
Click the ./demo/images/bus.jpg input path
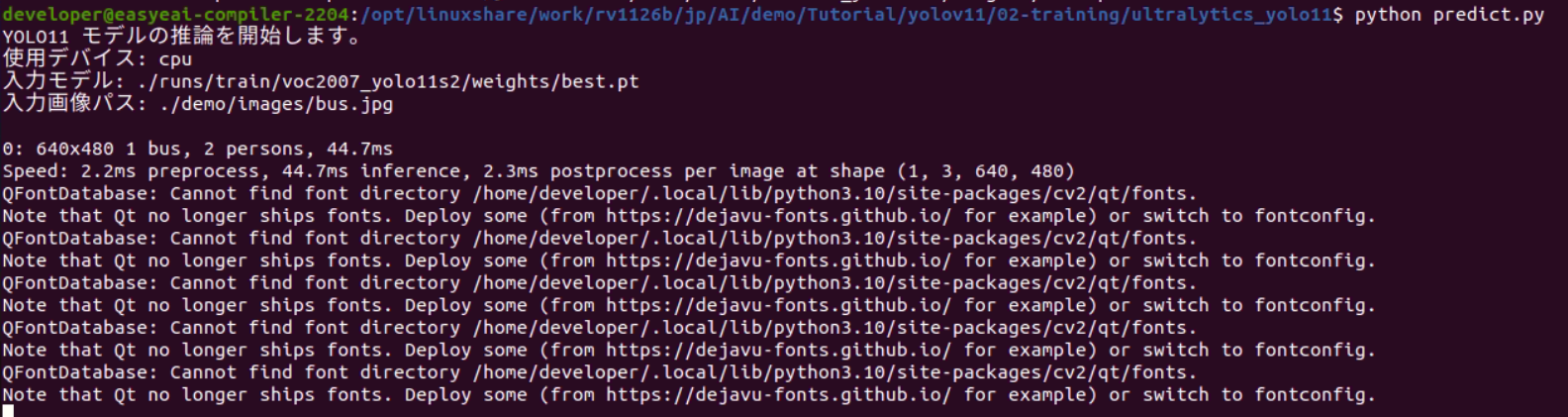[x=276, y=104]
